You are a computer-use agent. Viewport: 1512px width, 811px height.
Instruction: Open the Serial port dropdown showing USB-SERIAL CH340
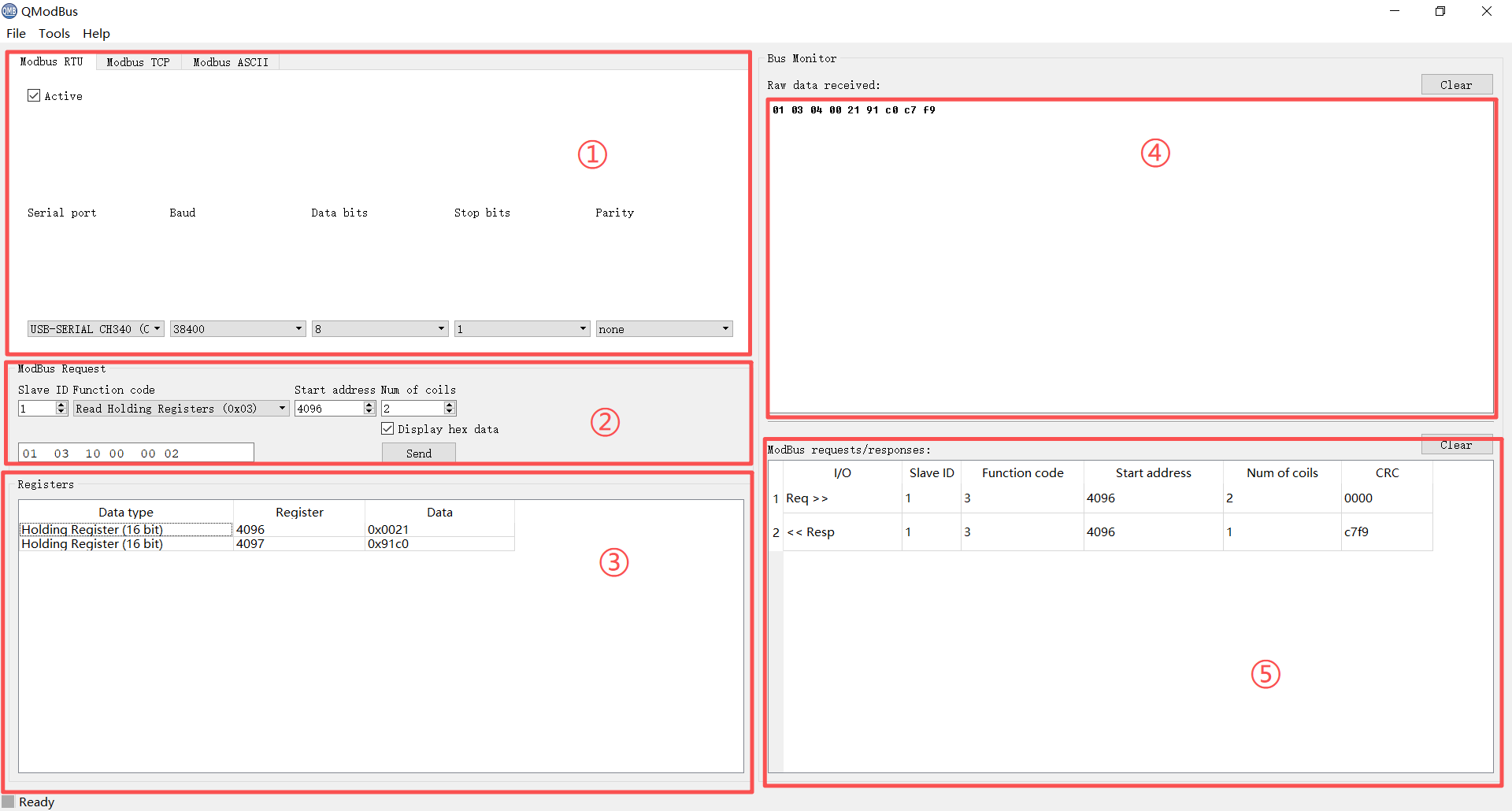pos(95,329)
